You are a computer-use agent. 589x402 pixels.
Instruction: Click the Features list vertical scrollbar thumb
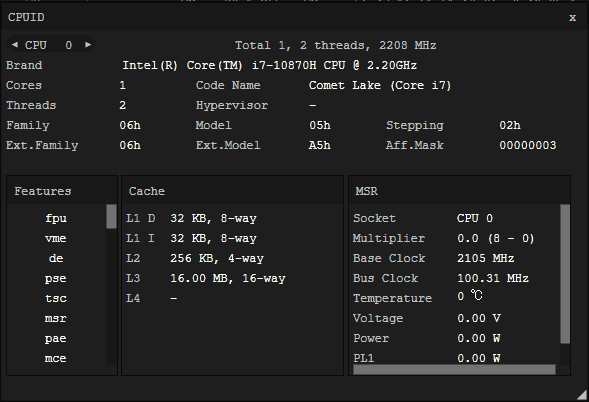pyautogui.click(x=111, y=216)
